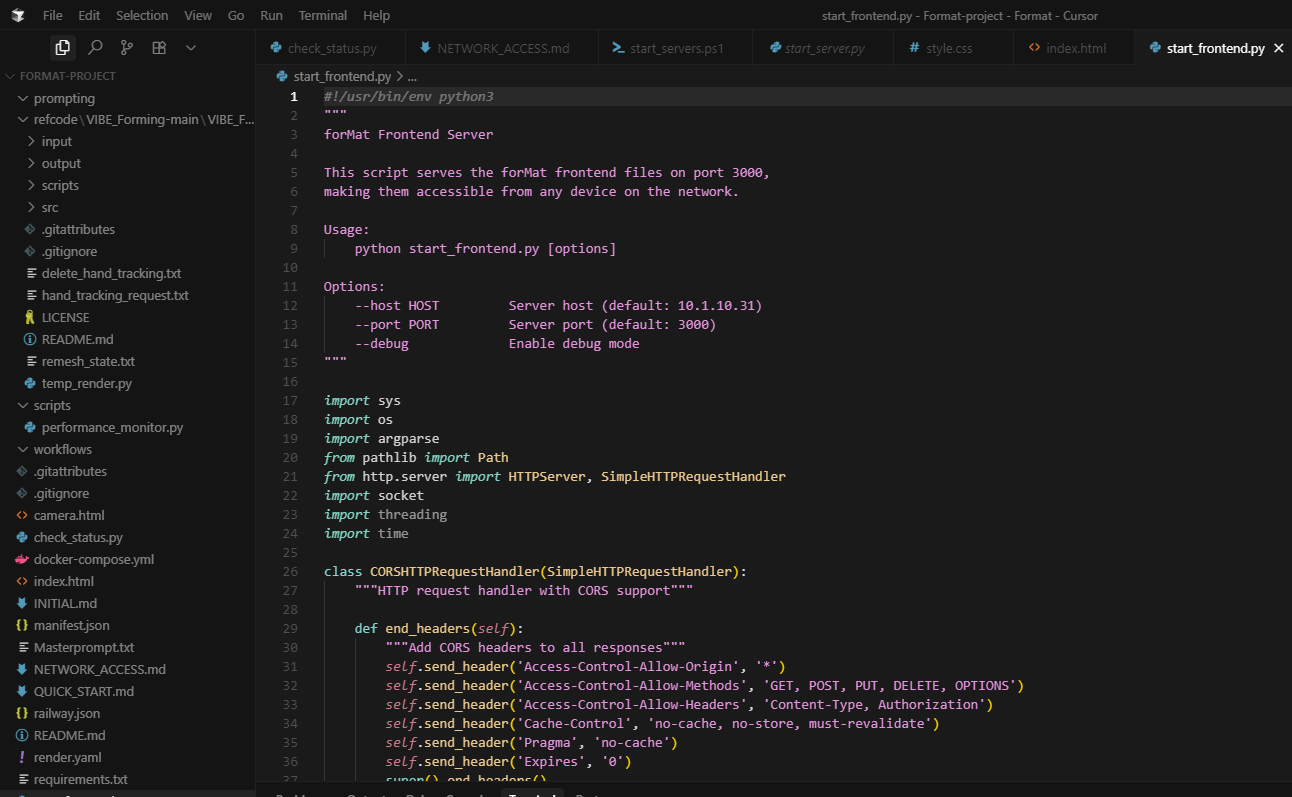Image resolution: width=1292 pixels, height=797 pixels.
Task: Open the Extensions view icon
Action: pos(159,47)
